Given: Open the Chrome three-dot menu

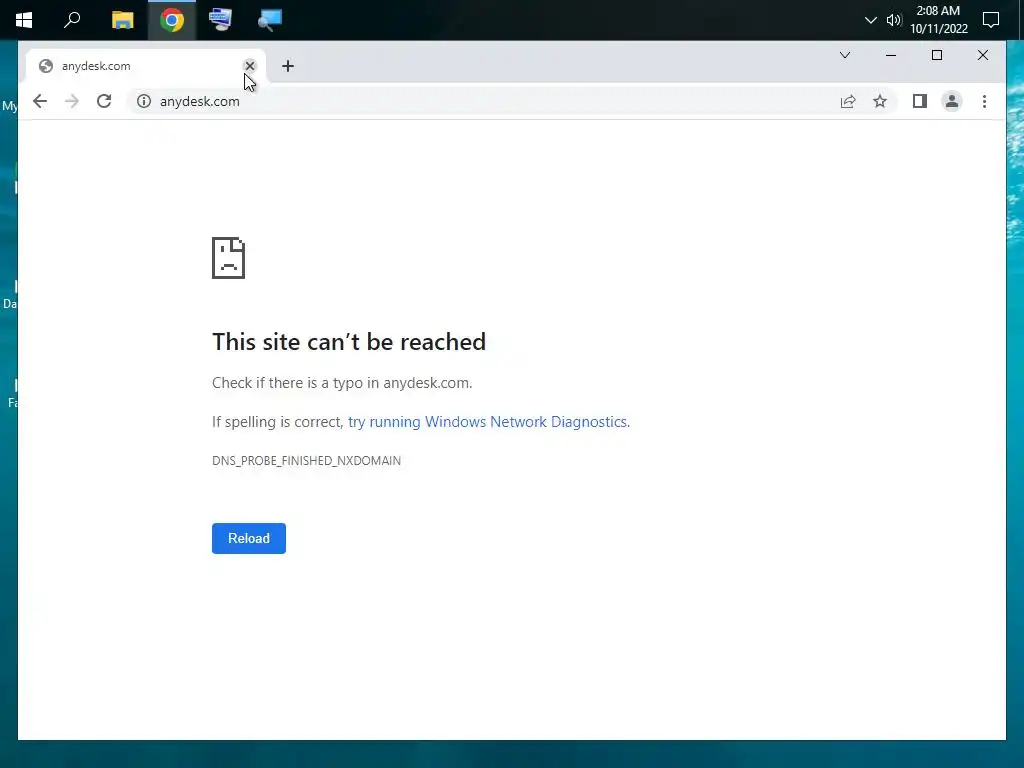Looking at the screenshot, I should pos(984,101).
